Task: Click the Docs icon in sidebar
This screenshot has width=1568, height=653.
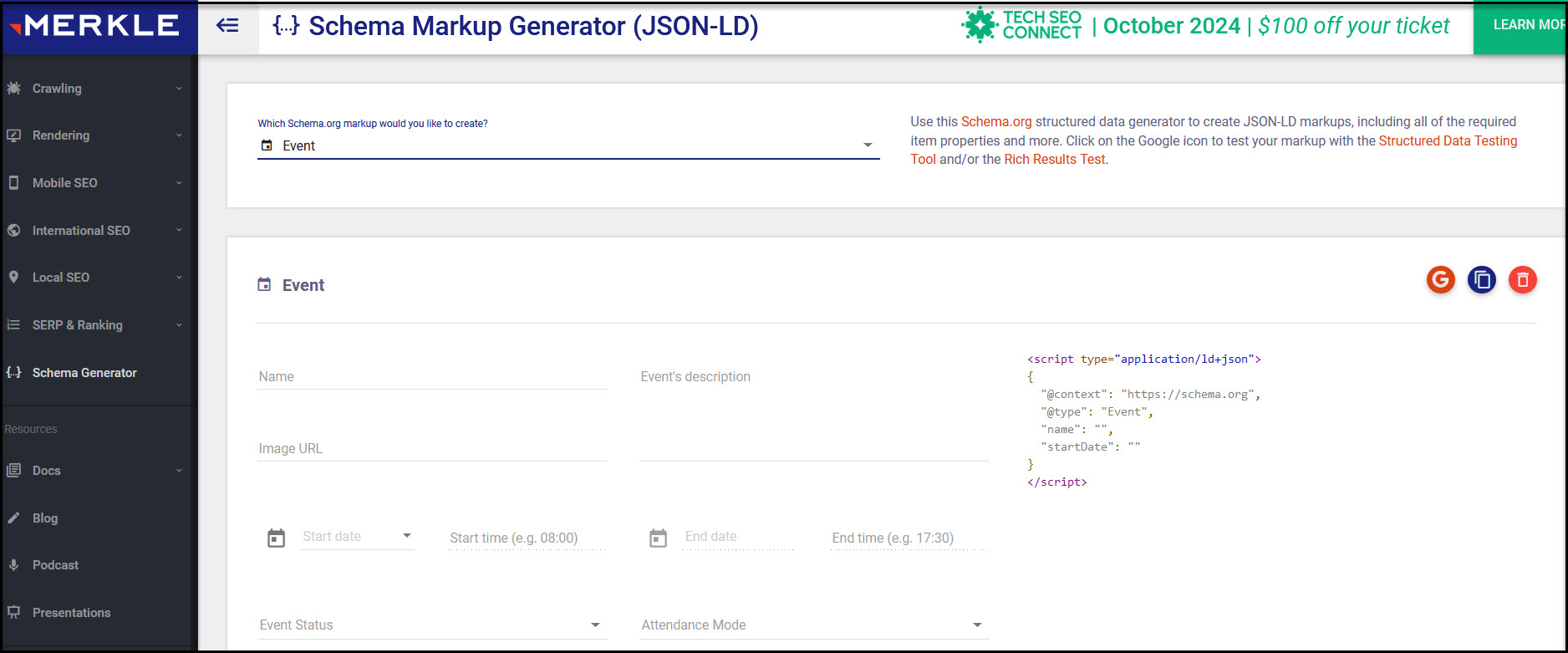Action: point(14,470)
